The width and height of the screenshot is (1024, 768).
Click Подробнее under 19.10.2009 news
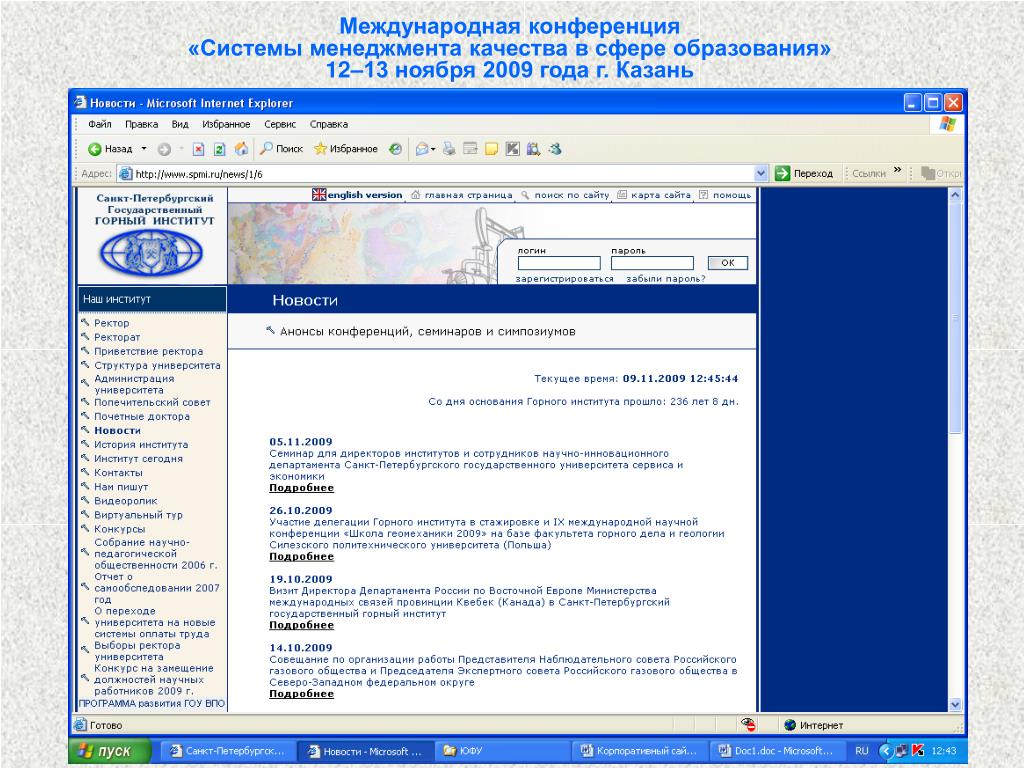(302, 626)
